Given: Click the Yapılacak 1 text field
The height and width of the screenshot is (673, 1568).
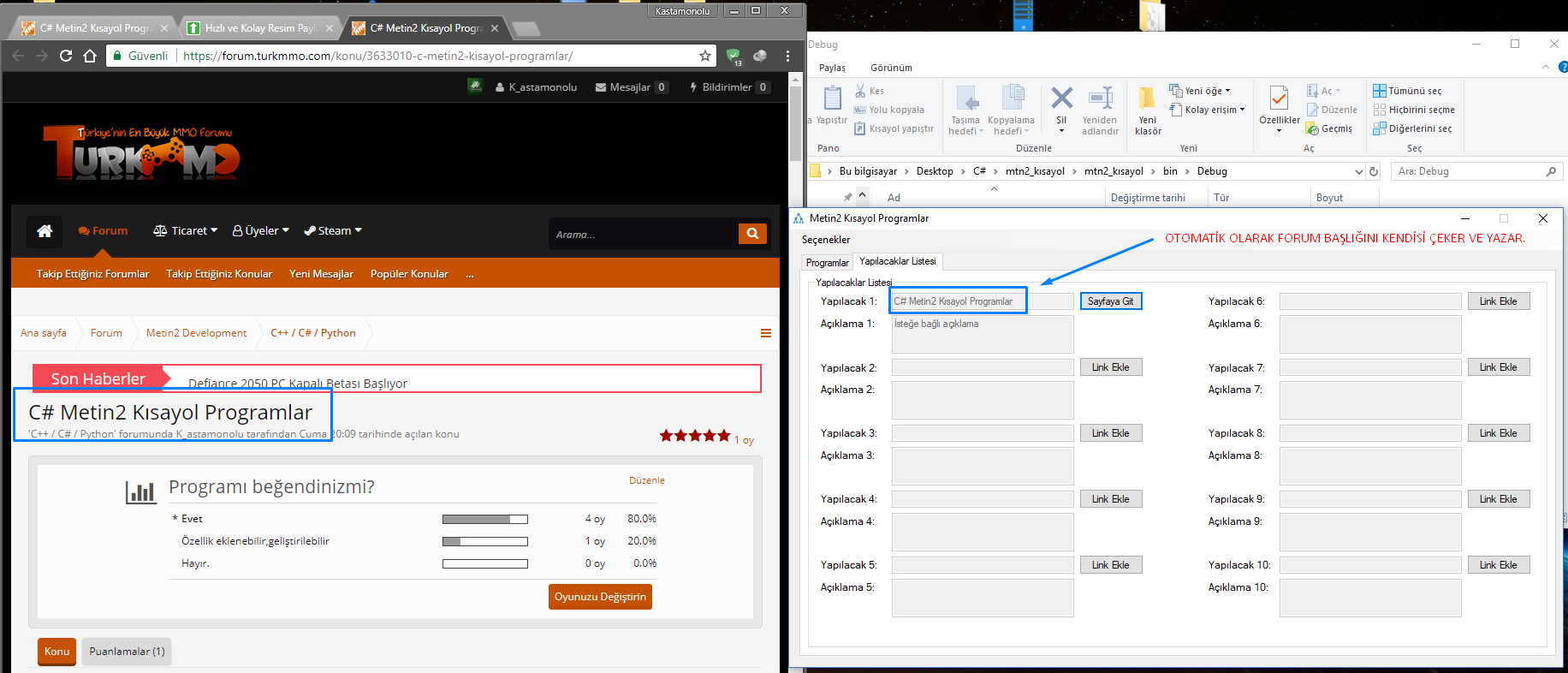Looking at the screenshot, I should pos(983,301).
